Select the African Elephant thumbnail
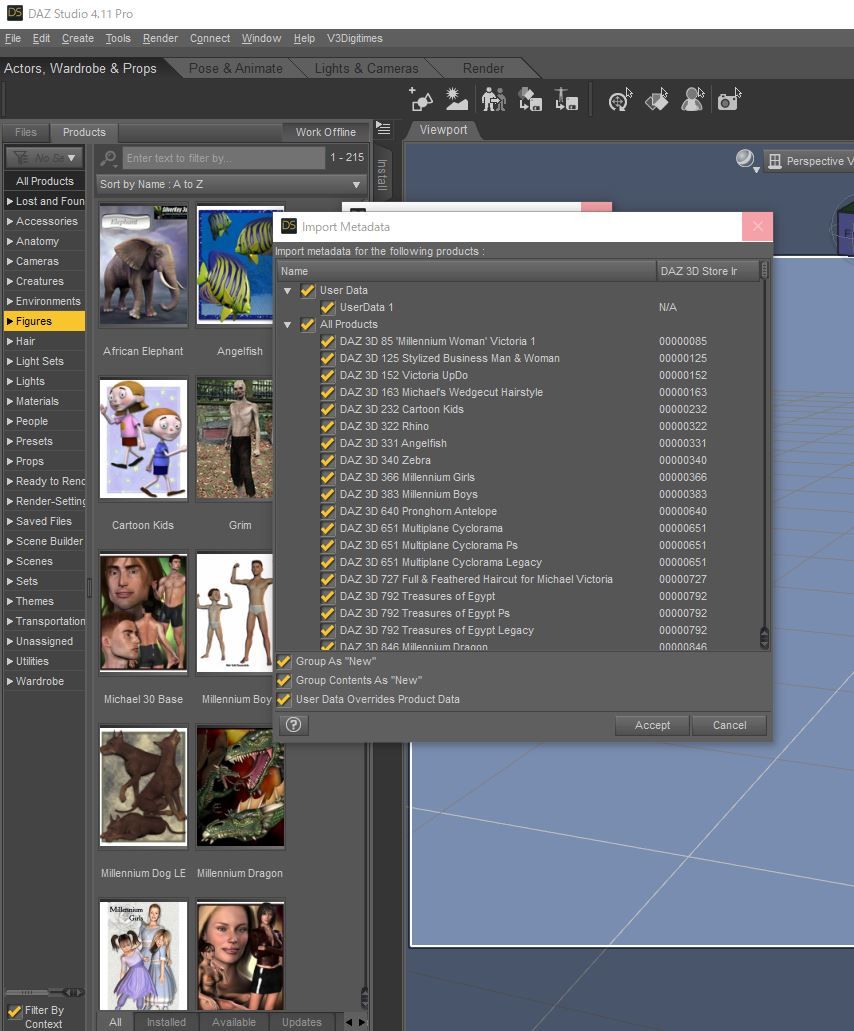The height and width of the screenshot is (1031, 854). point(143,265)
